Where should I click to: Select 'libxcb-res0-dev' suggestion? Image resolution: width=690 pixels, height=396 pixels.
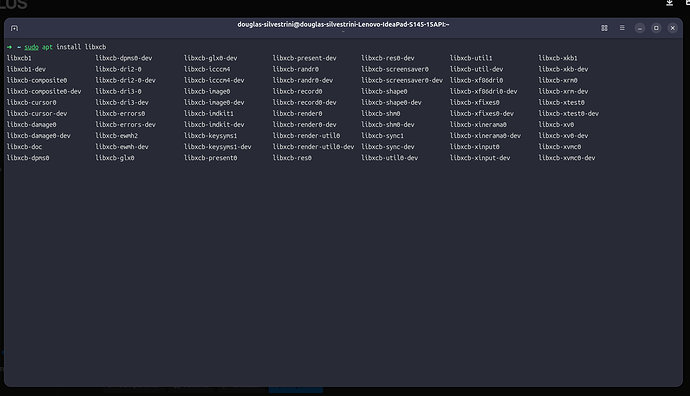pyautogui.click(x=388, y=58)
